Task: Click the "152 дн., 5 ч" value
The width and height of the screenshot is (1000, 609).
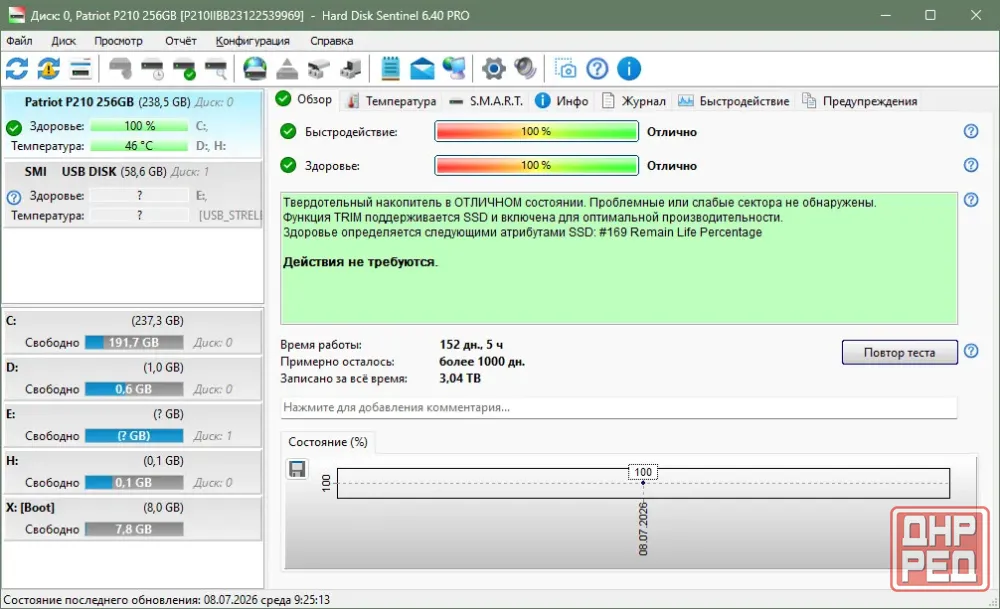Action: (471, 344)
